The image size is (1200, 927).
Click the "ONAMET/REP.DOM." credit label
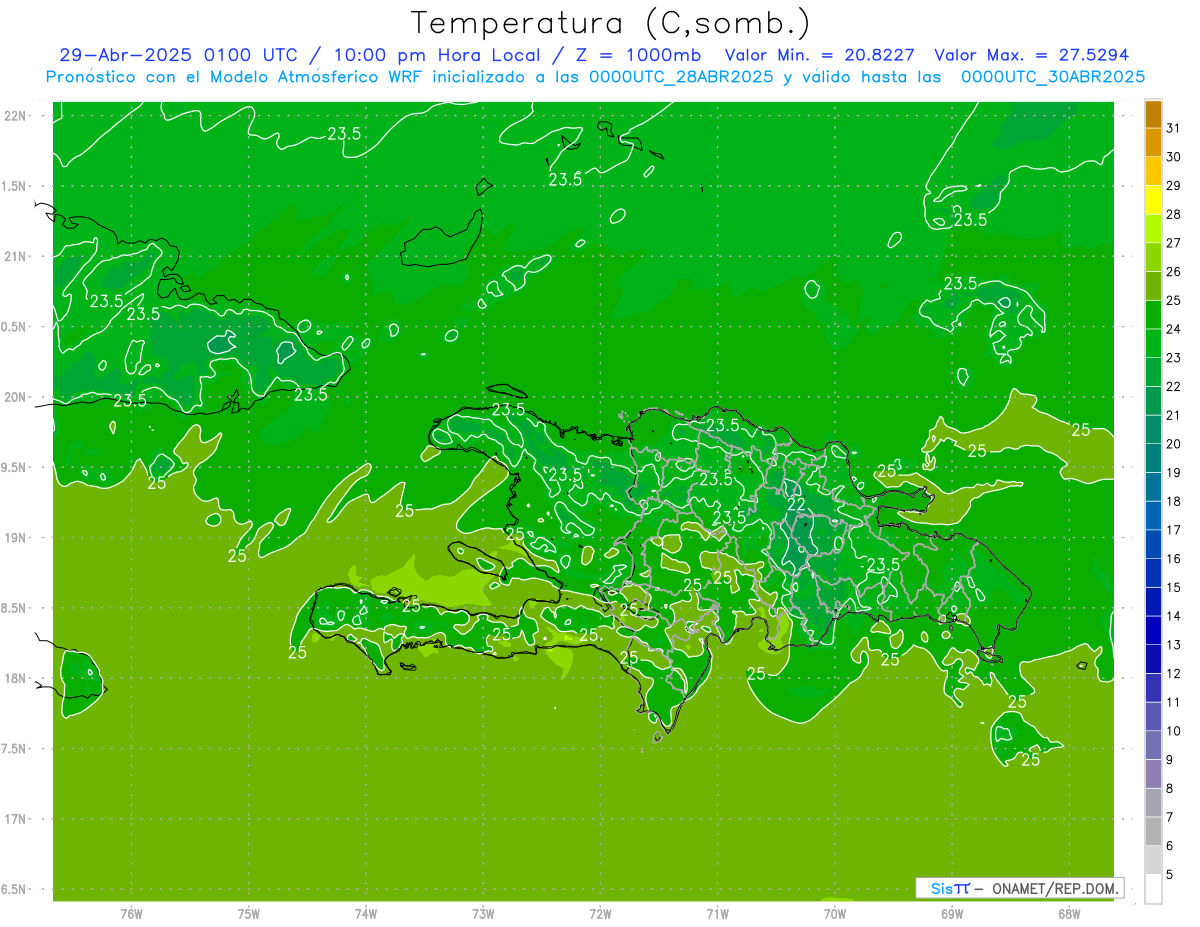point(1056,888)
